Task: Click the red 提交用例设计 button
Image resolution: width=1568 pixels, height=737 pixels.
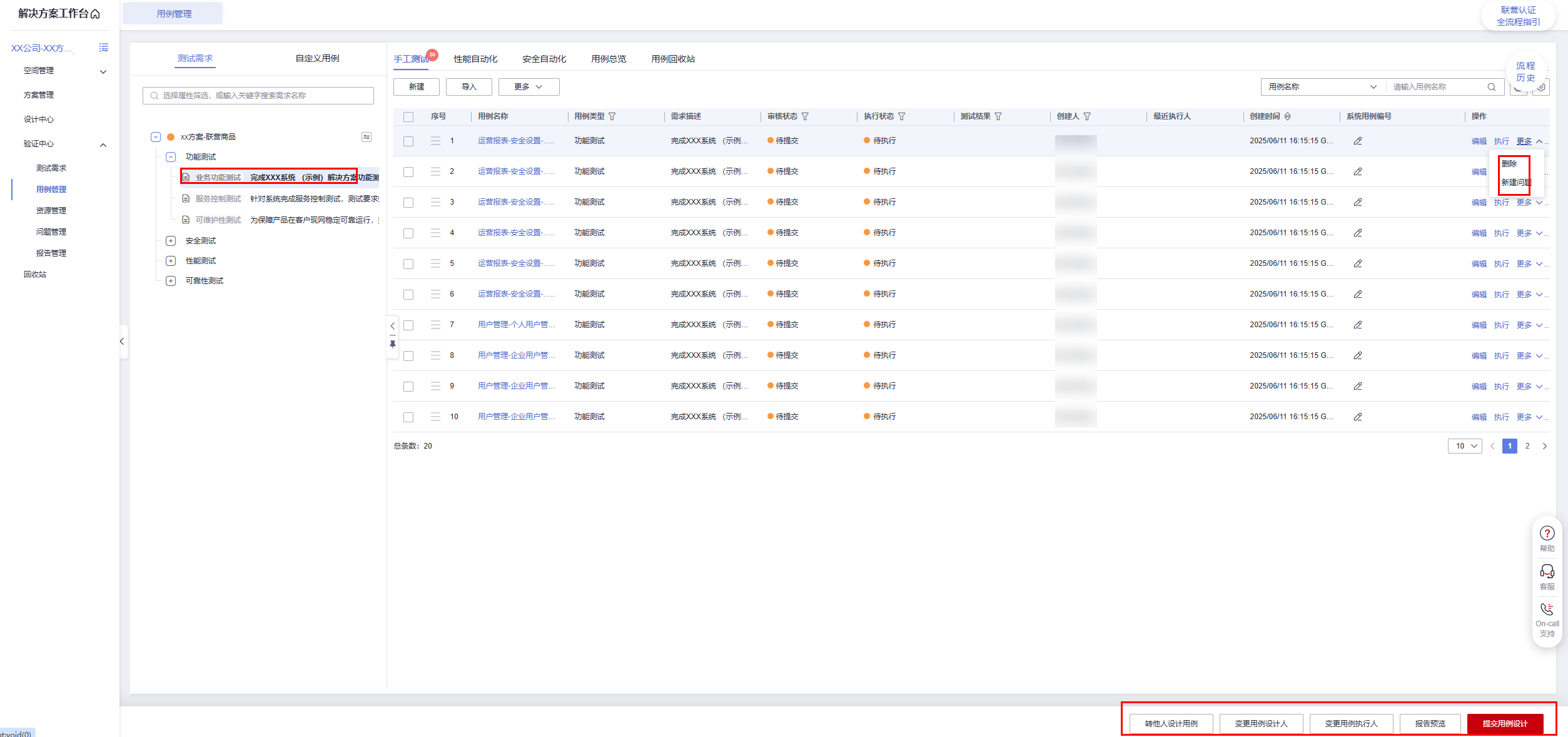Action: pos(1505,724)
